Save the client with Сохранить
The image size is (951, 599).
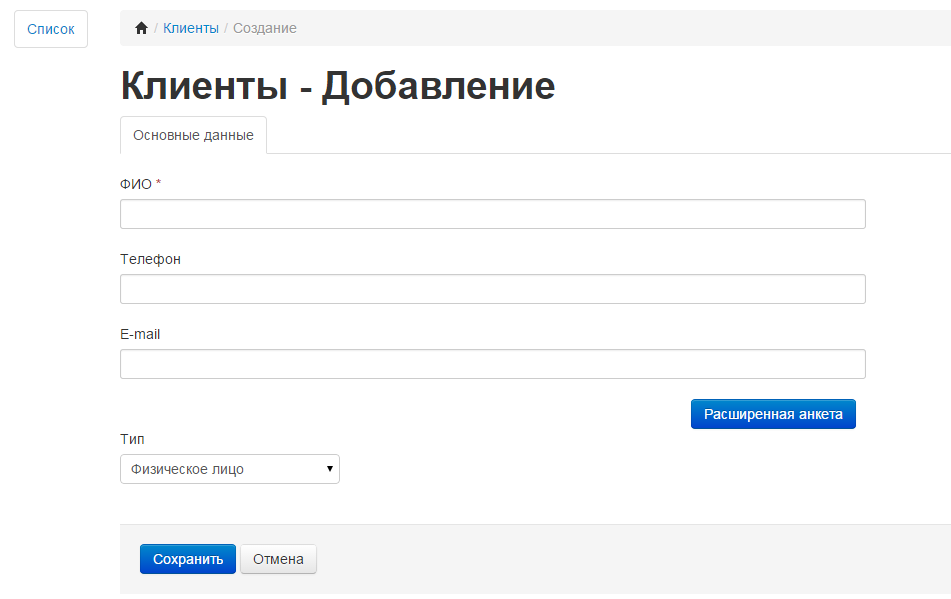tap(188, 559)
